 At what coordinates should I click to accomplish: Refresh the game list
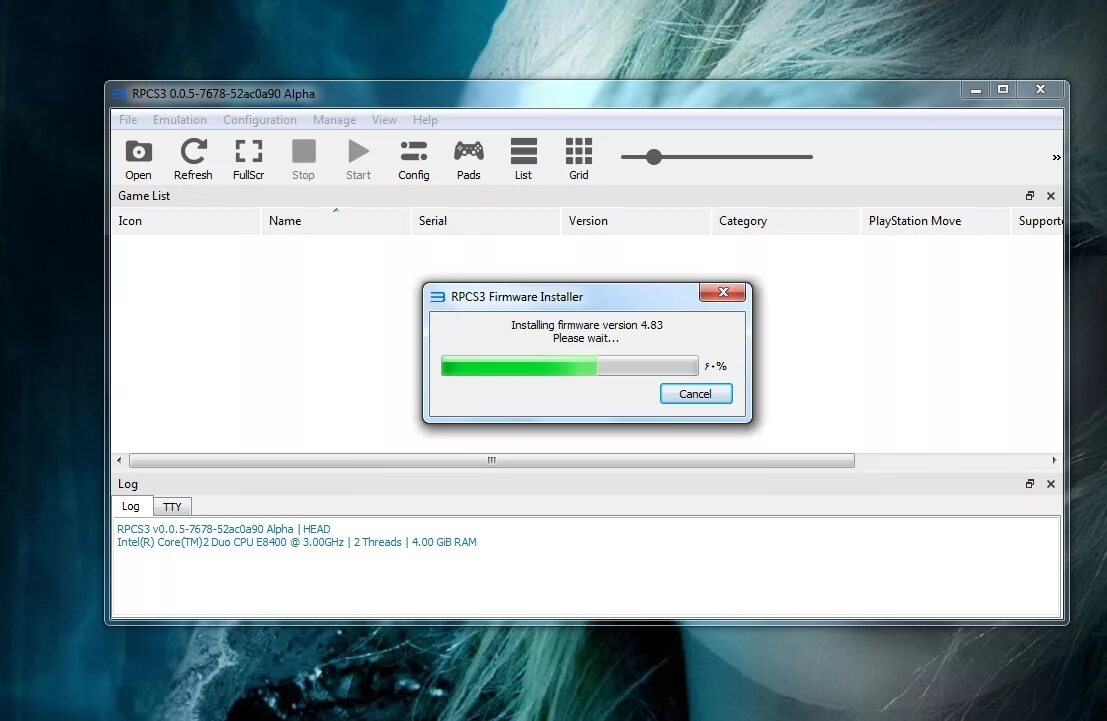193,160
